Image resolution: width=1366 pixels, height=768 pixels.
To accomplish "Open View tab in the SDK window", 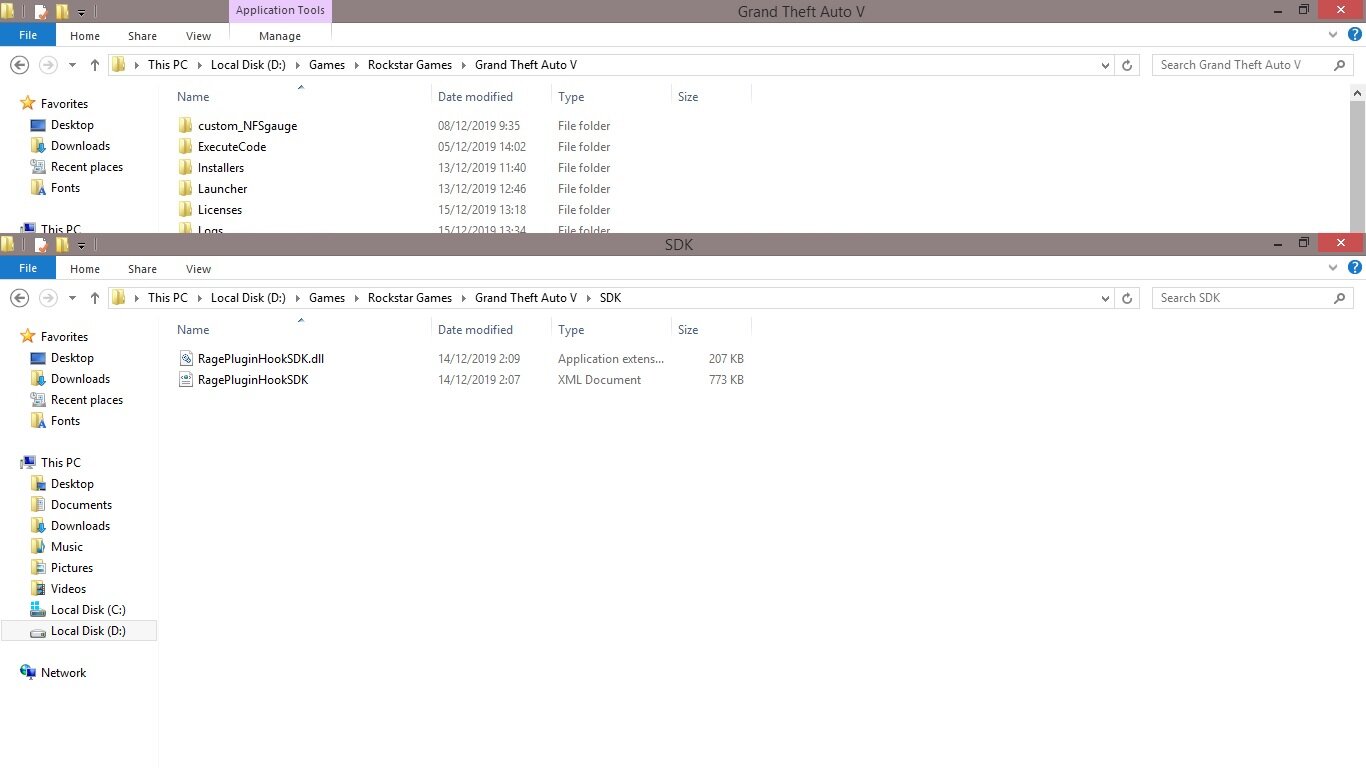I will (x=198, y=268).
